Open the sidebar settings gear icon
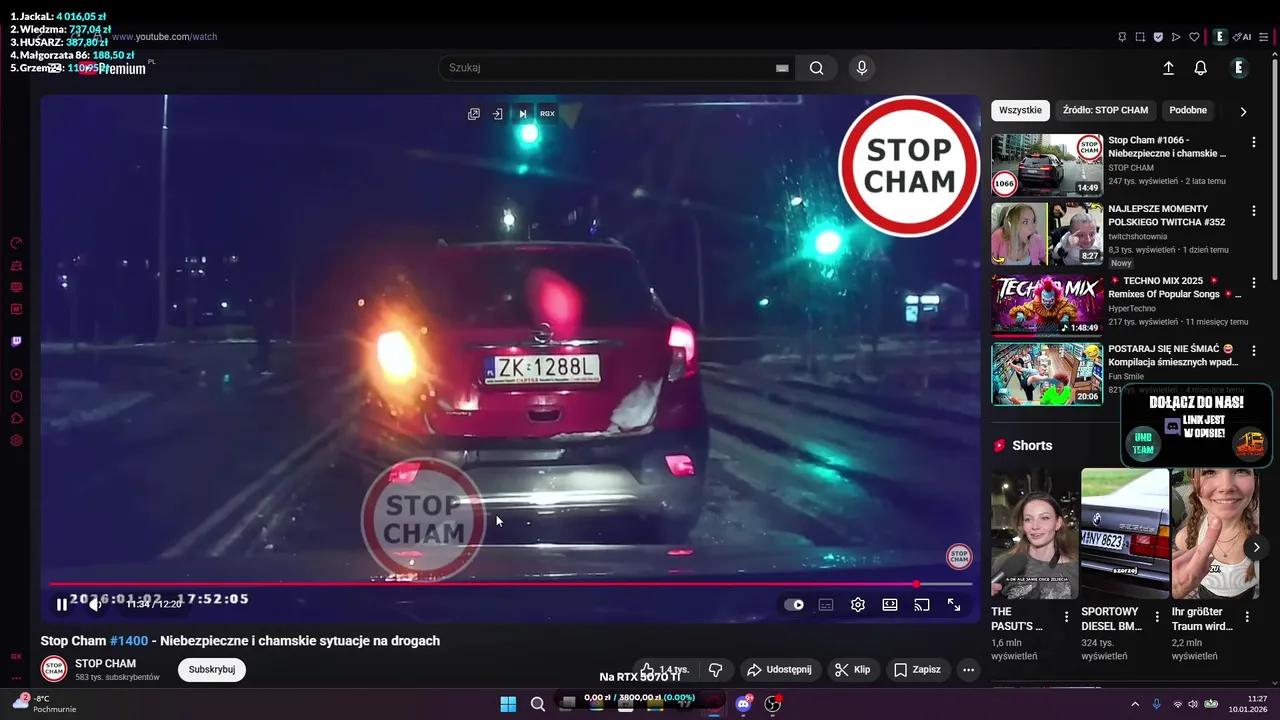This screenshot has width=1280, height=720. [x=16, y=441]
